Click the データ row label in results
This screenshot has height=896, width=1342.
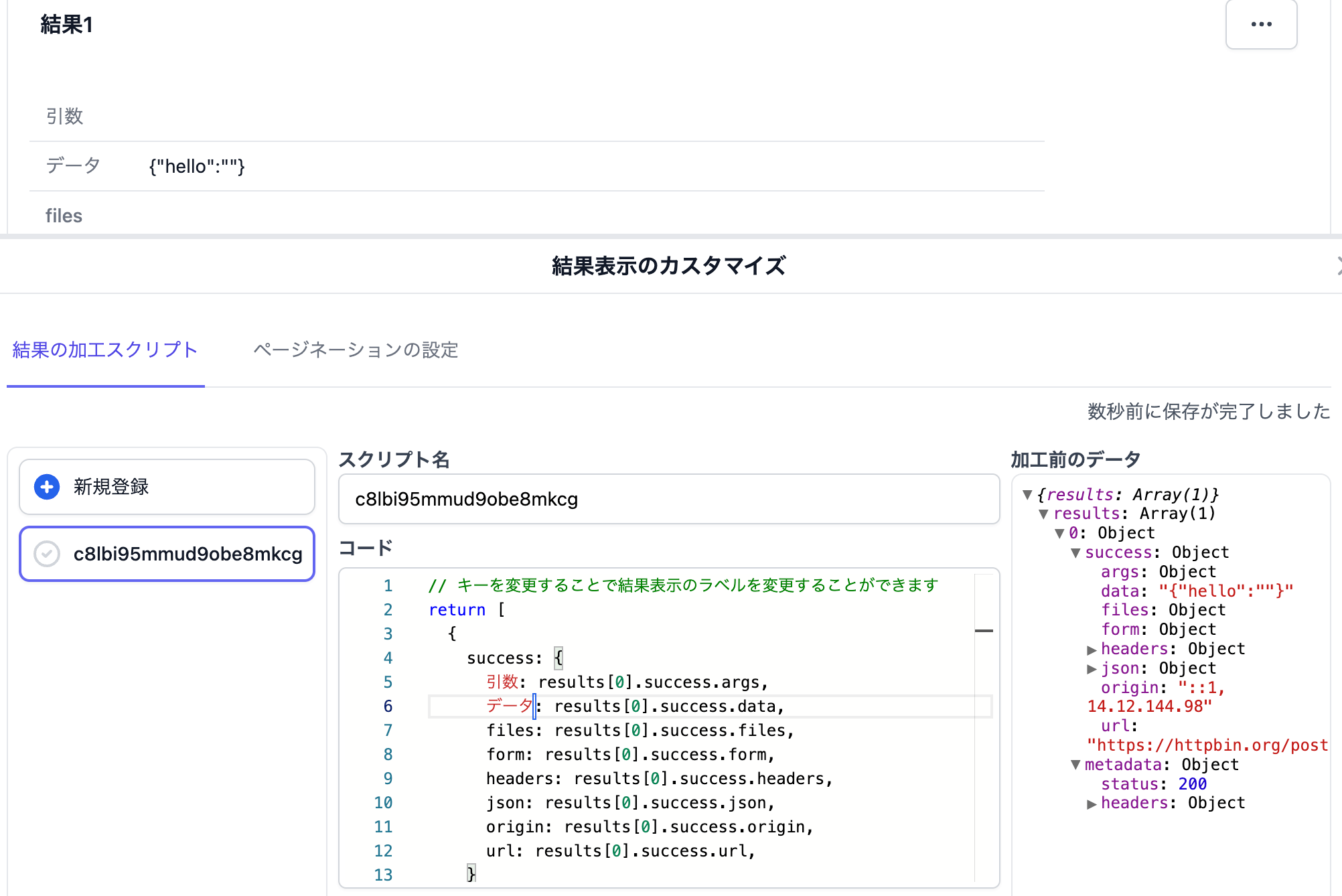coord(73,166)
